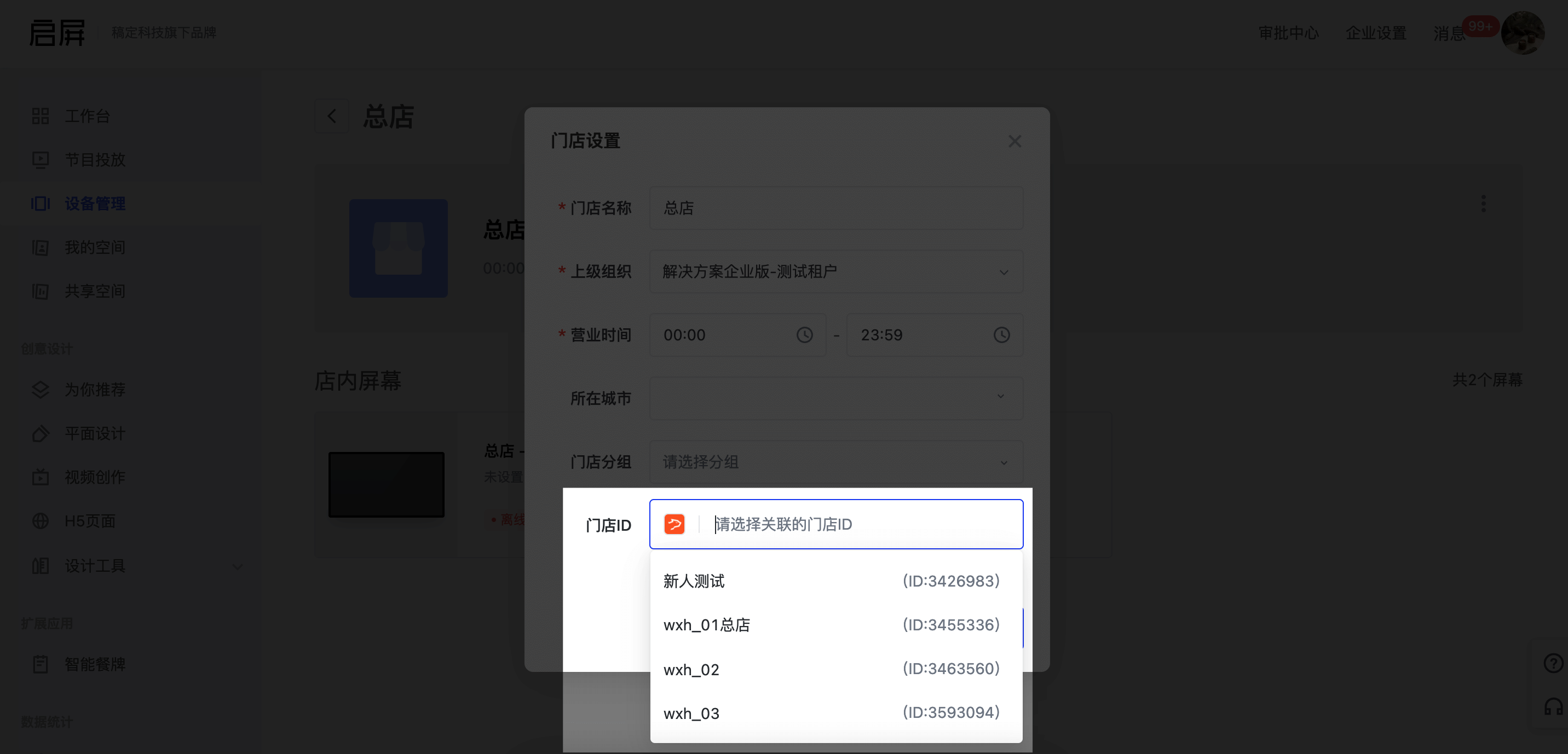Go to 共享空间 in sidebar
The image size is (1568, 754).
click(x=95, y=292)
